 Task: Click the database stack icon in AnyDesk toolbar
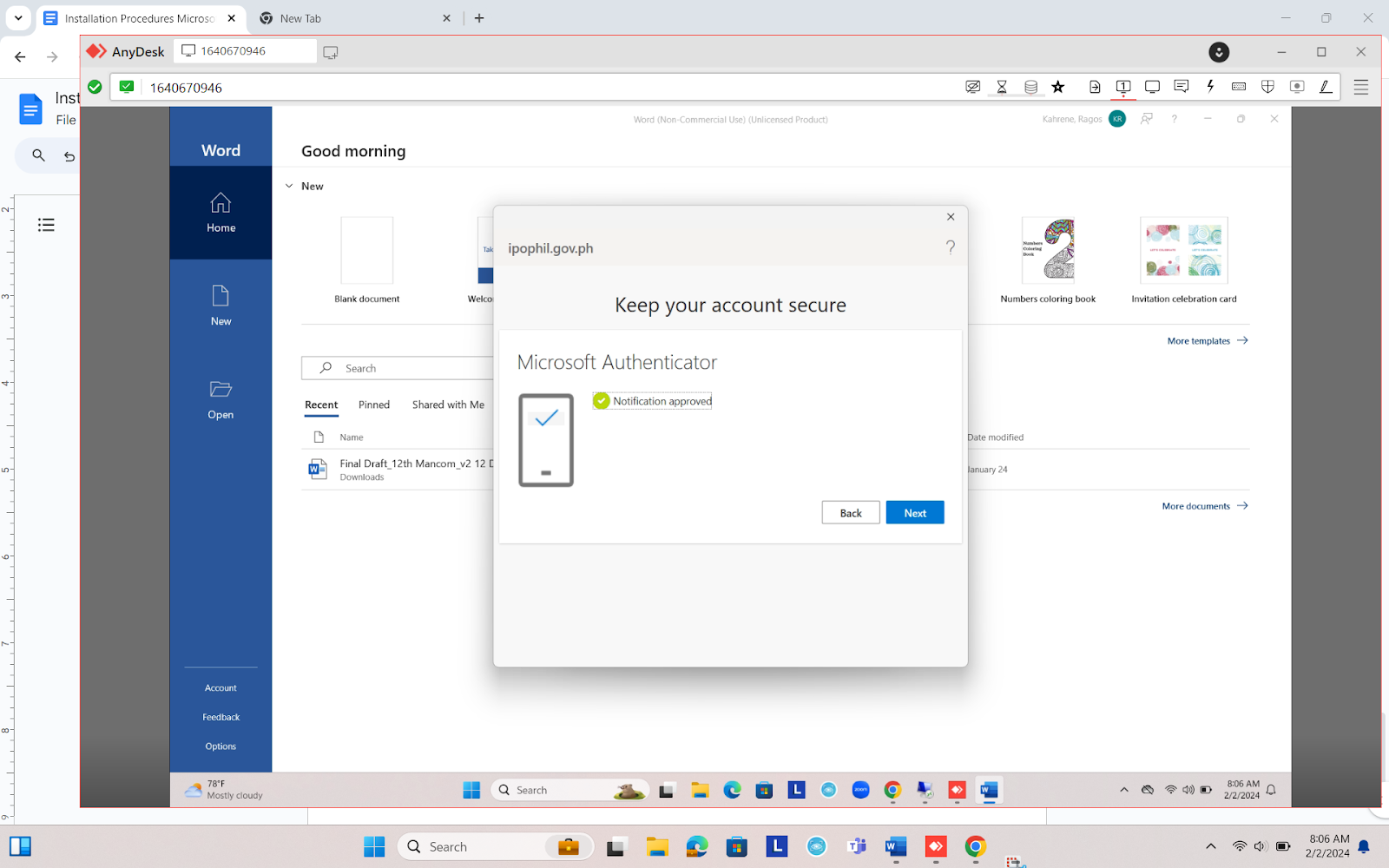(x=1030, y=87)
